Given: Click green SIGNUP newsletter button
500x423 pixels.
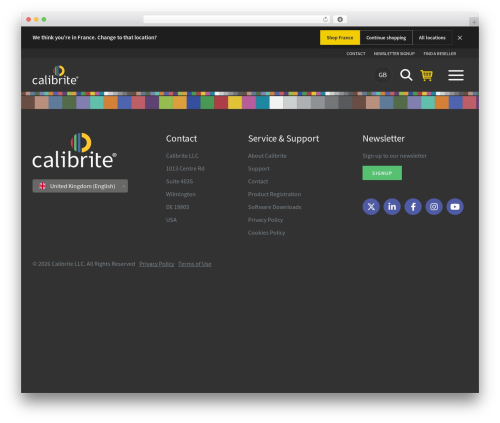Looking at the screenshot, I should [382, 173].
